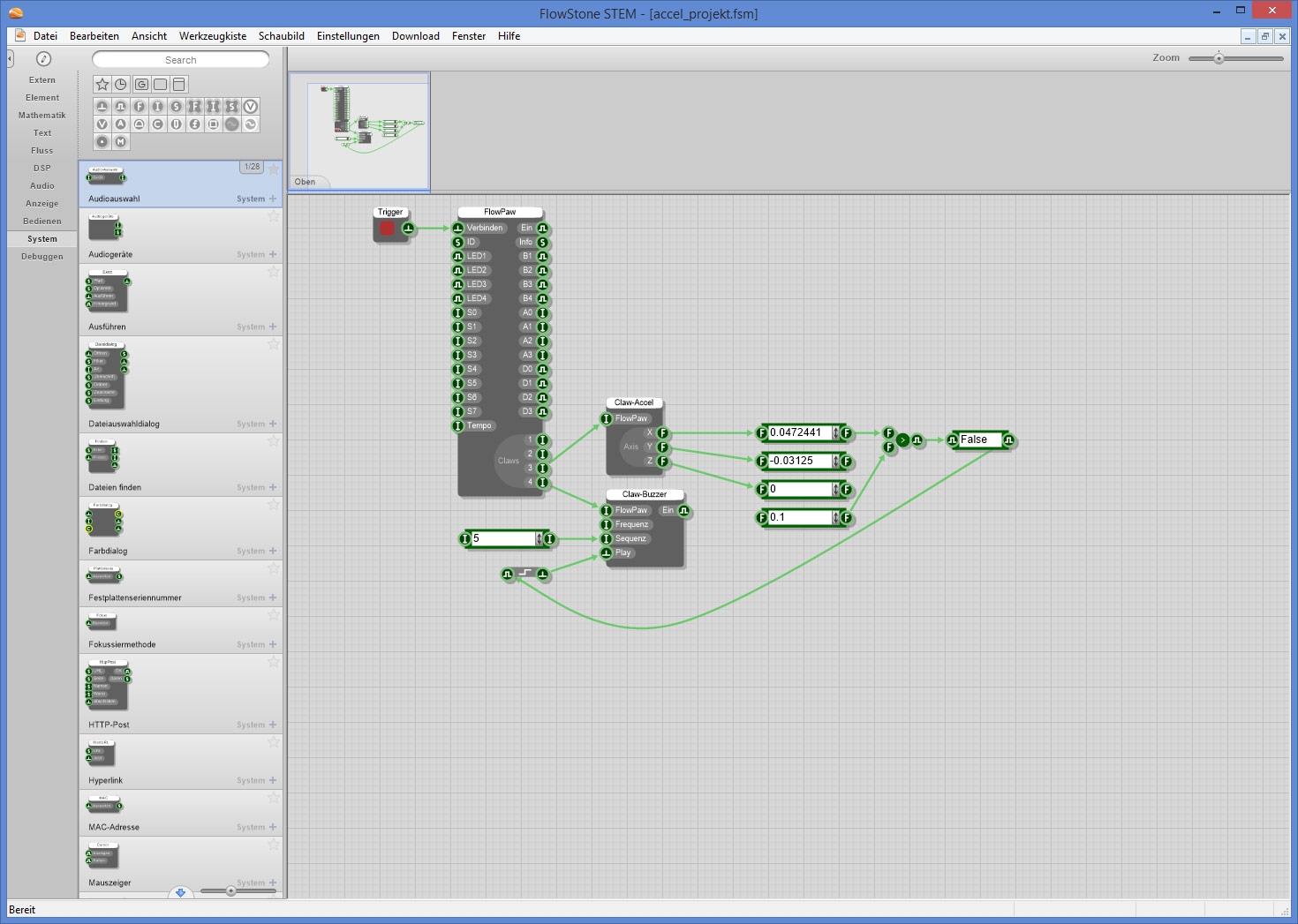This screenshot has height=924, width=1298.
Task: Select the String S connector filter
Action: click(x=176, y=106)
